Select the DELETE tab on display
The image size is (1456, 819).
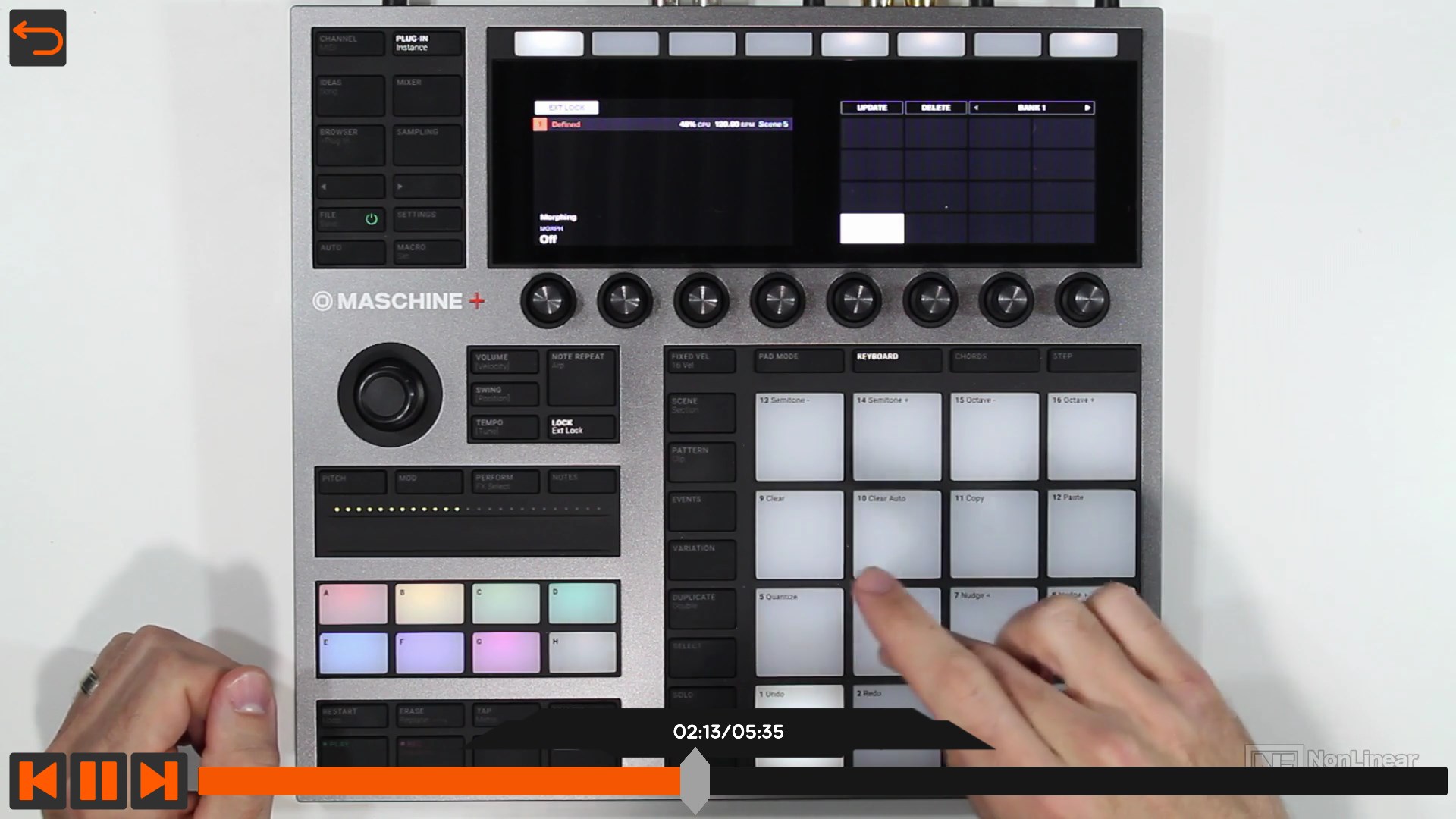click(935, 108)
